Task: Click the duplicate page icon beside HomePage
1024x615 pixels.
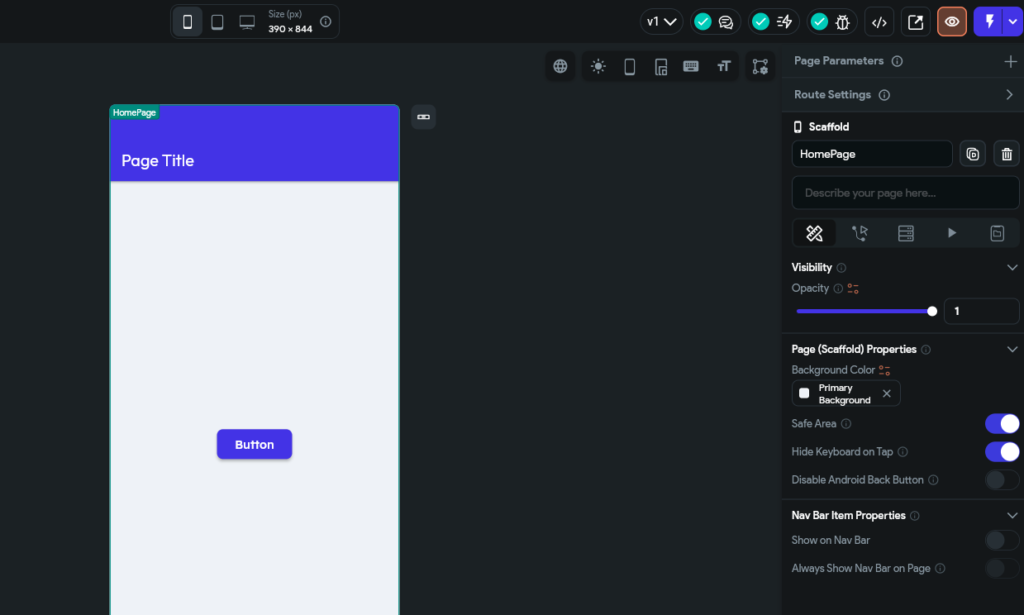Action: pos(973,154)
